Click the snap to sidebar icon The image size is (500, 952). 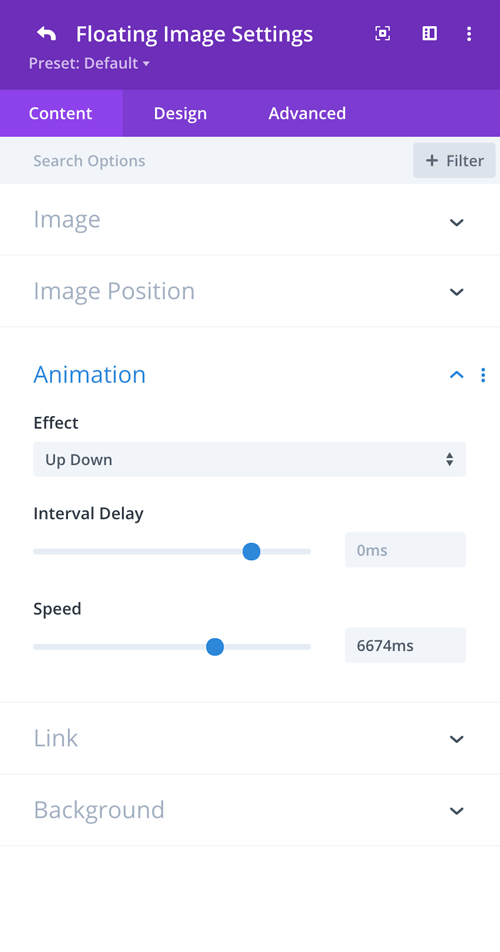(x=430, y=33)
